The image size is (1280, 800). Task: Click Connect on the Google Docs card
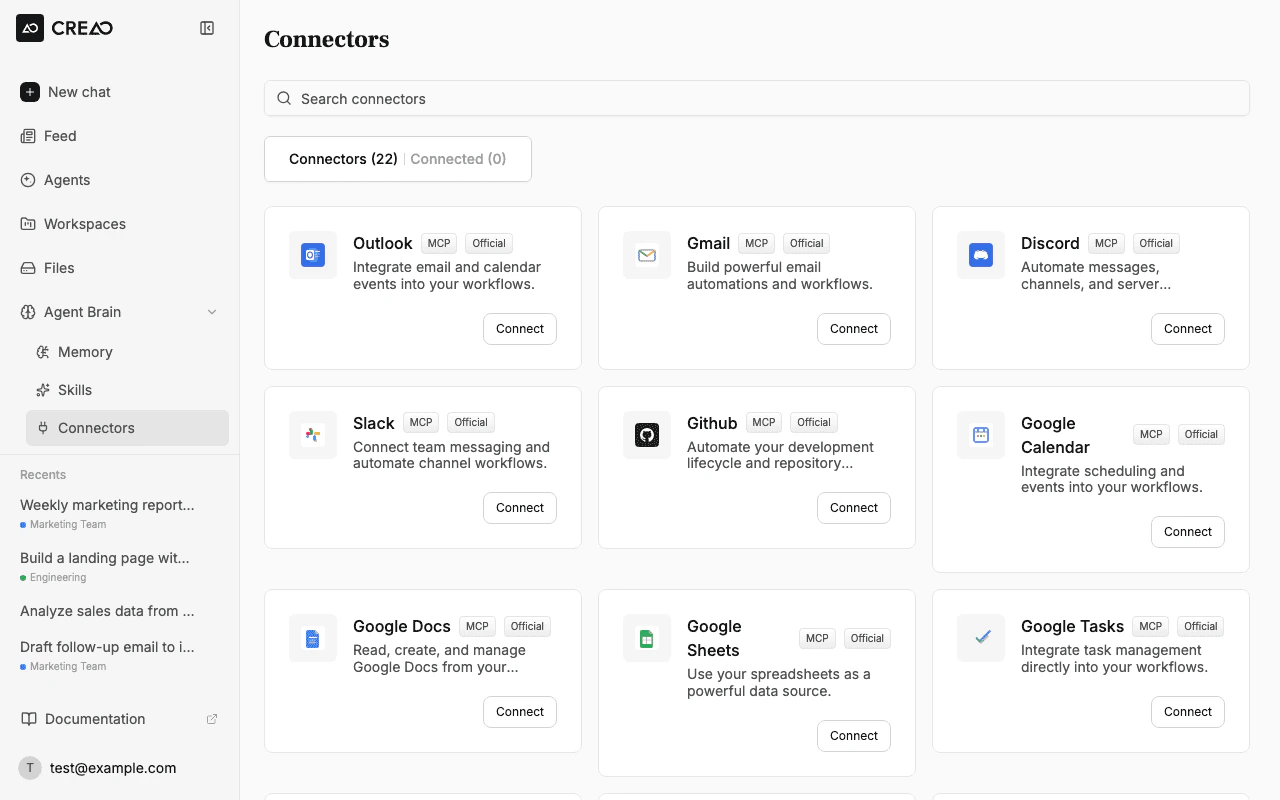(520, 711)
